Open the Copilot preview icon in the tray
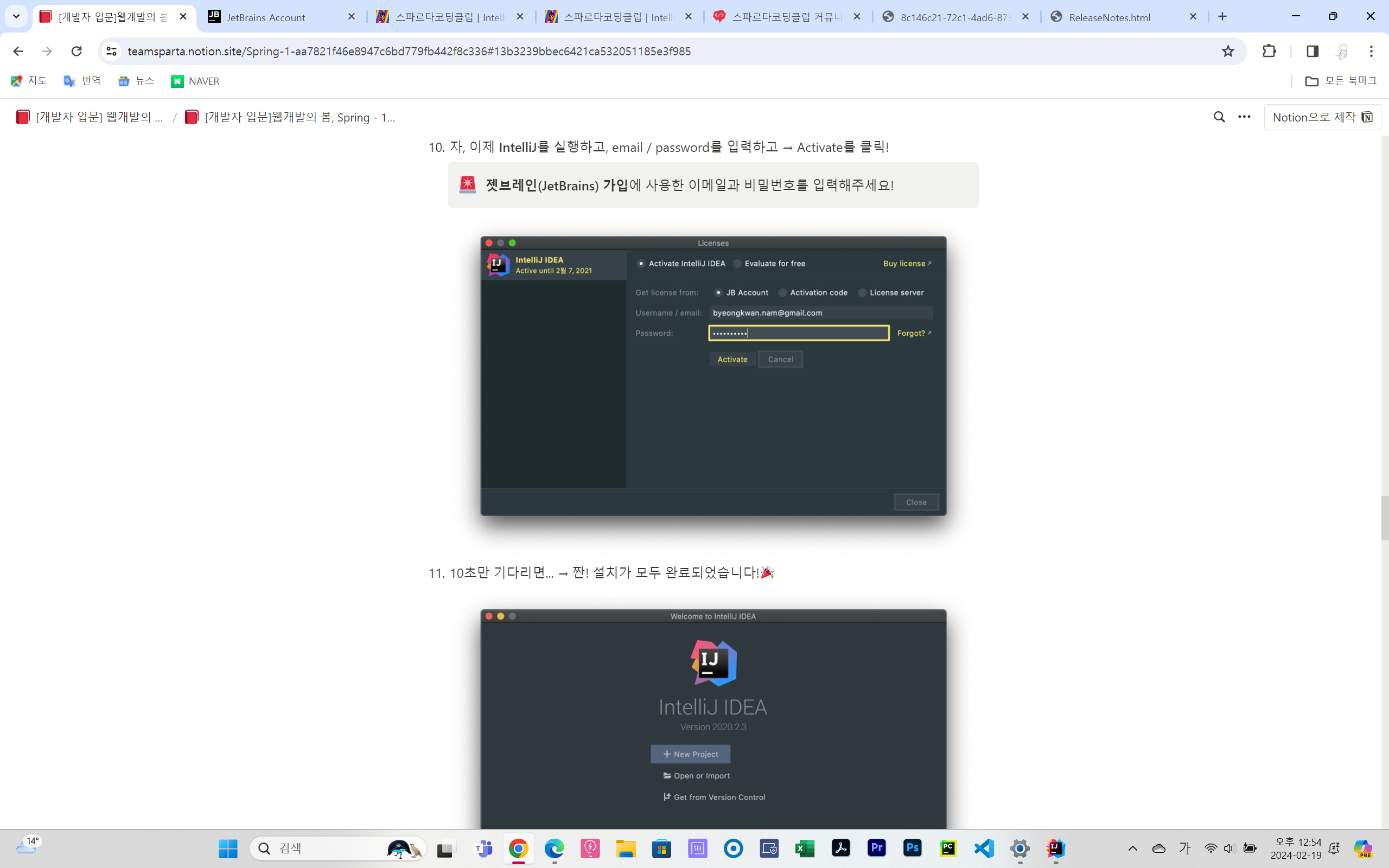Screen dimensions: 1389x868 (x=1363, y=848)
